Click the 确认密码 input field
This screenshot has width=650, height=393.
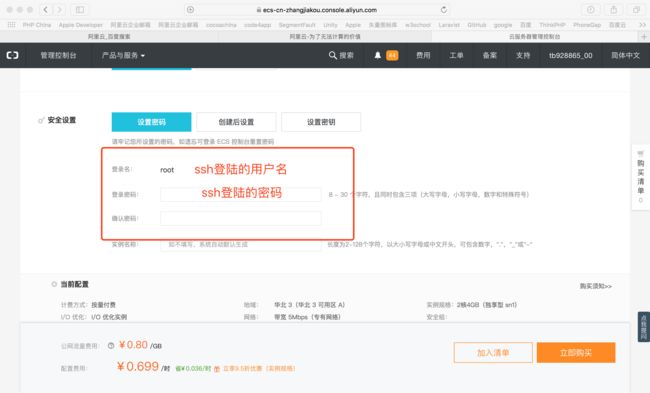coord(241,218)
